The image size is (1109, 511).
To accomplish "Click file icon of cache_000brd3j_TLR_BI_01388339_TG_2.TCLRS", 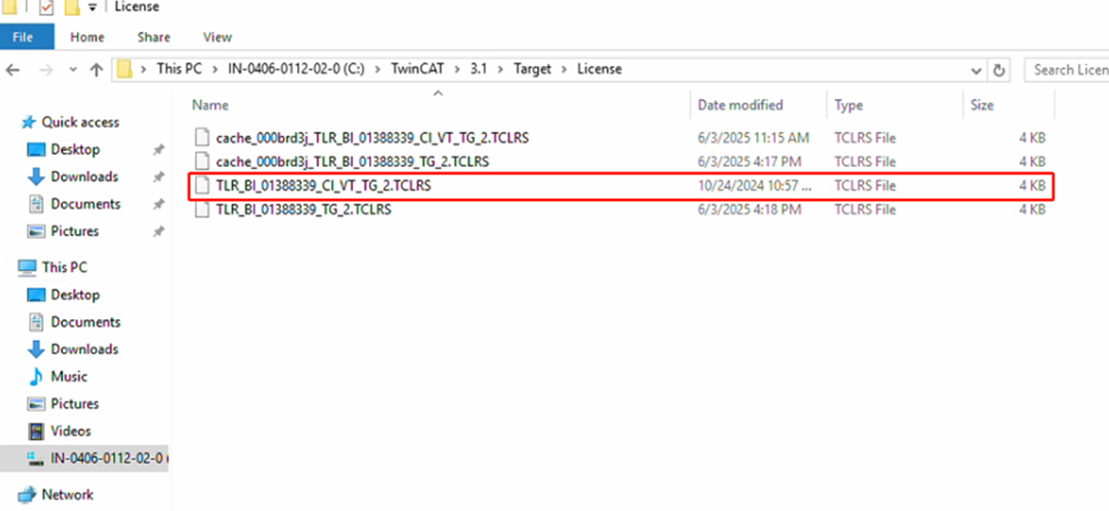I will click(202, 162).
